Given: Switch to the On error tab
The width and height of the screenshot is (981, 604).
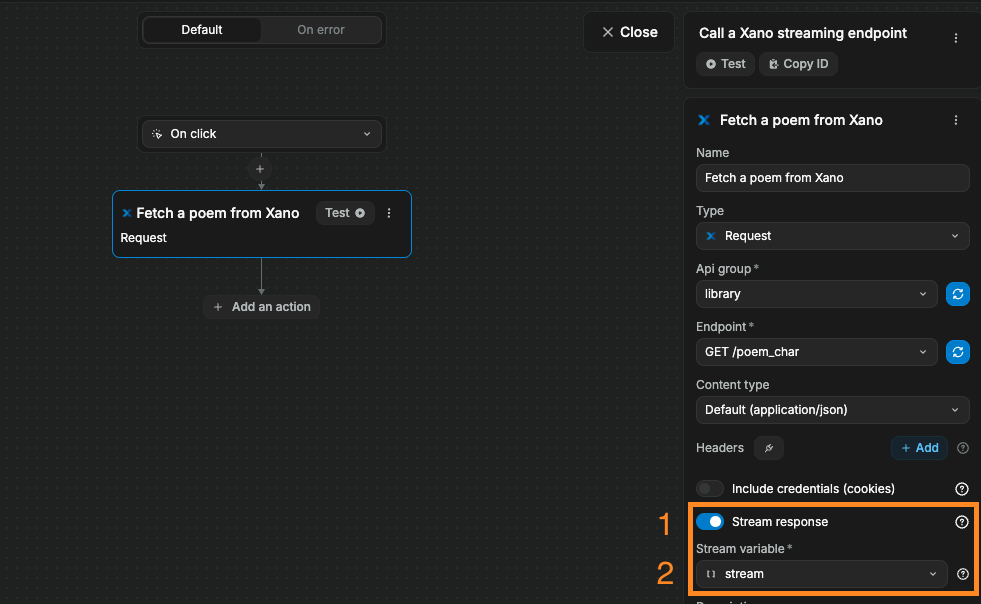Looking at the screenshot, I should click(320, 30).
